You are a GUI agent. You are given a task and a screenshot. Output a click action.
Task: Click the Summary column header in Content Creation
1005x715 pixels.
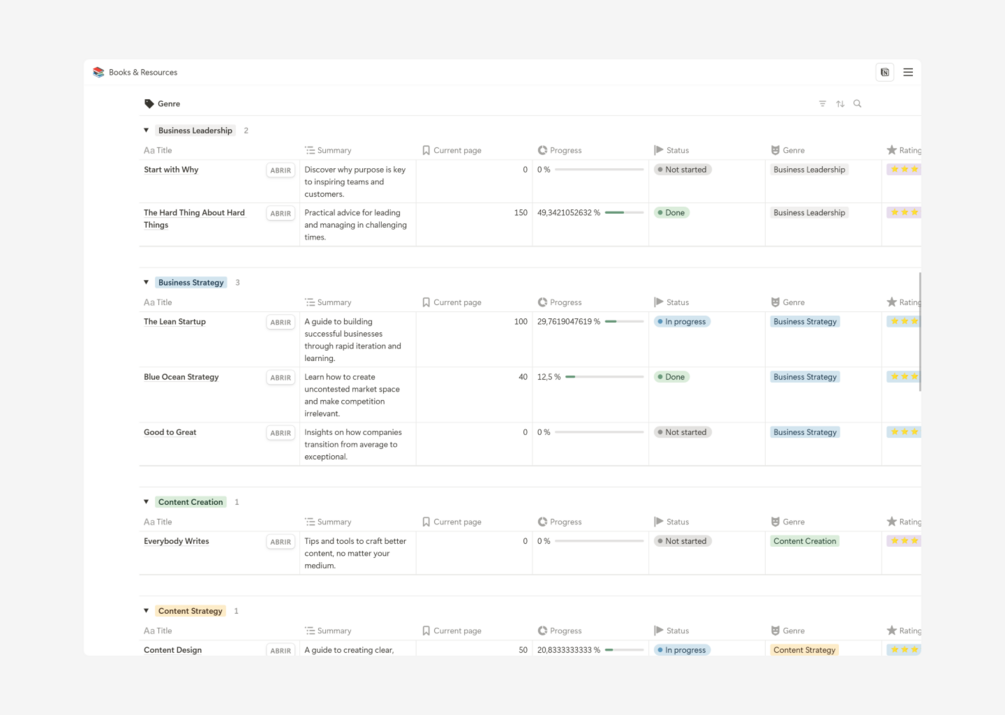click(x=334, y=522)
